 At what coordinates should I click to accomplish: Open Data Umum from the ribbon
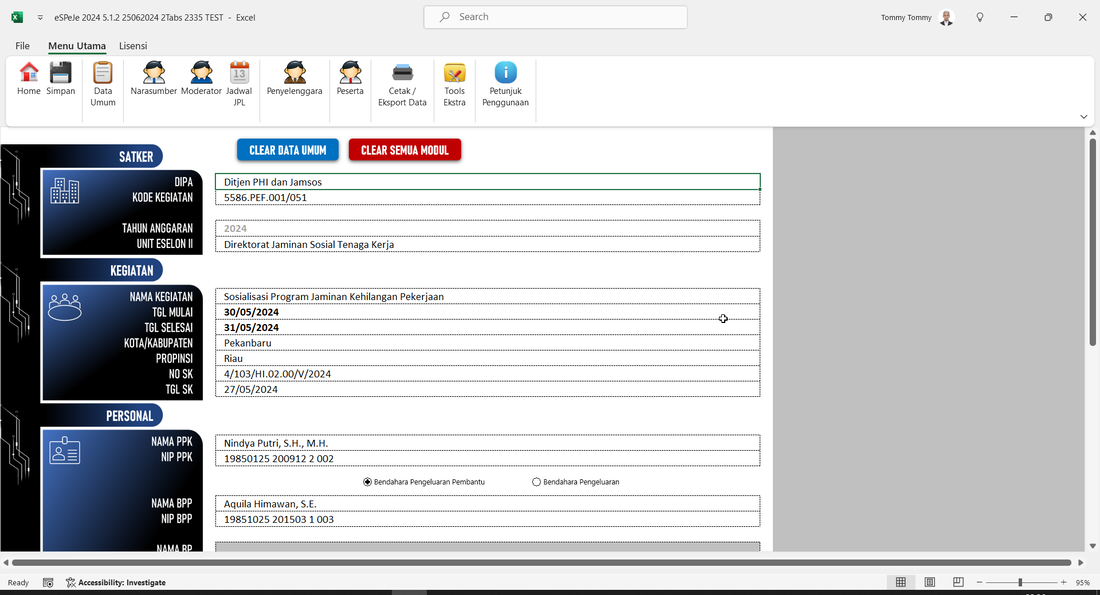pyautogui.click(x=103, y=73)
